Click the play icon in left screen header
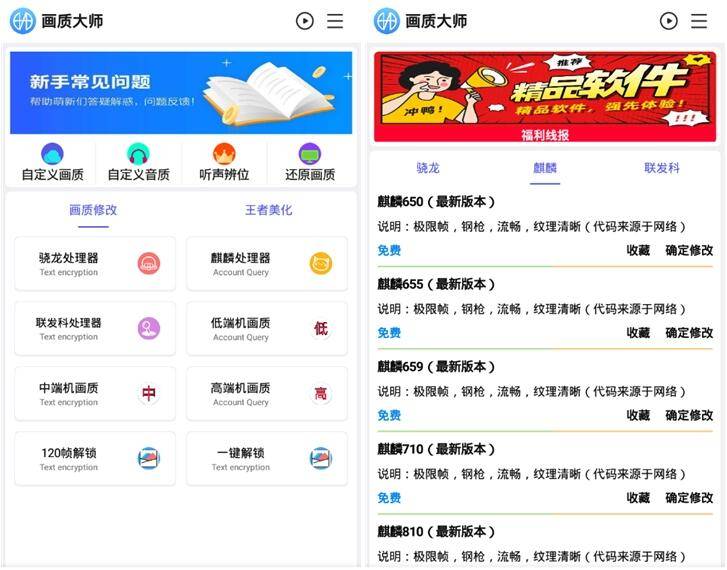This screenshot has width=727, height=570. tap(305, 21)
